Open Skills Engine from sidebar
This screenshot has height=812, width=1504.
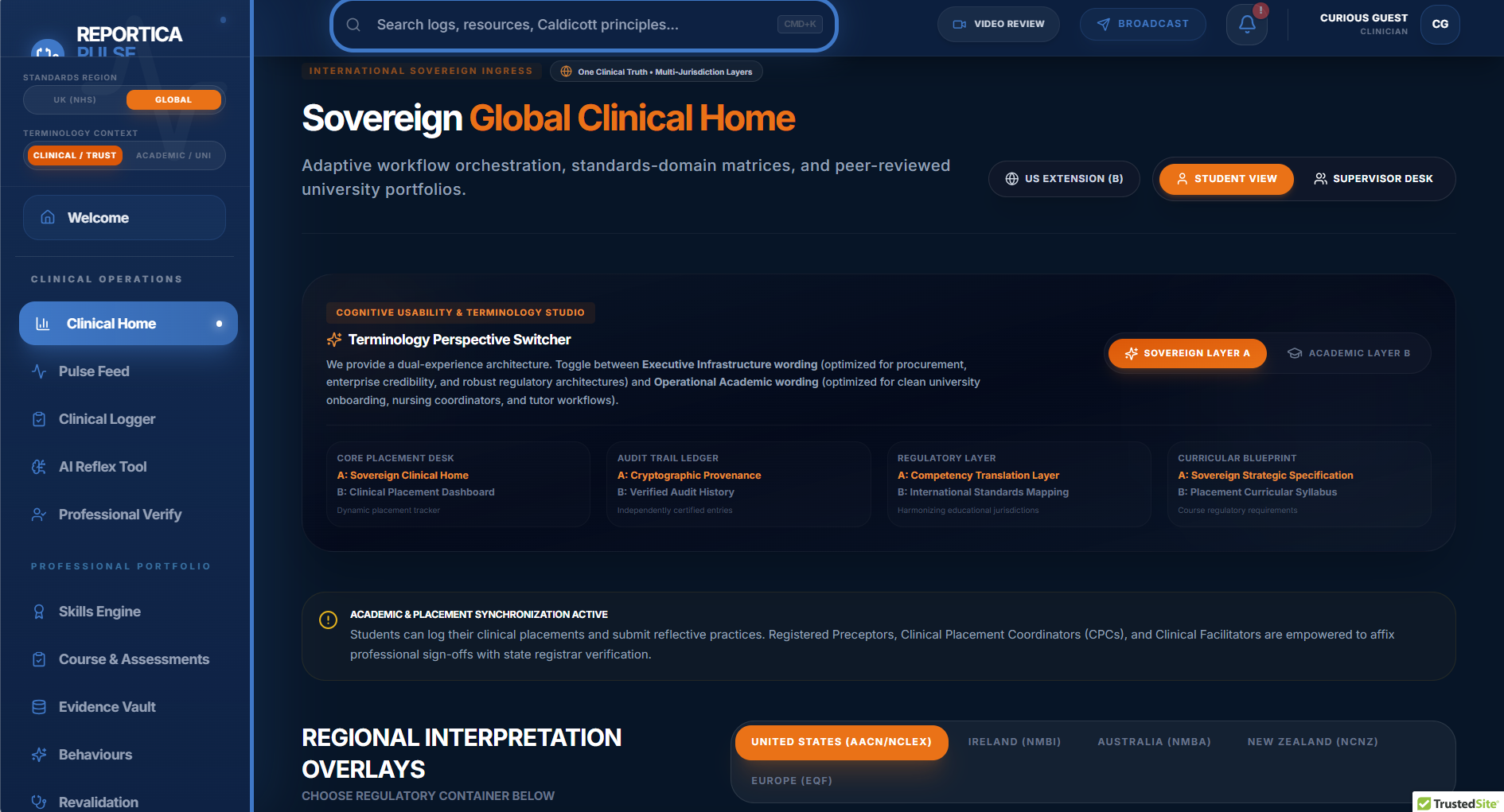(128, 612)
